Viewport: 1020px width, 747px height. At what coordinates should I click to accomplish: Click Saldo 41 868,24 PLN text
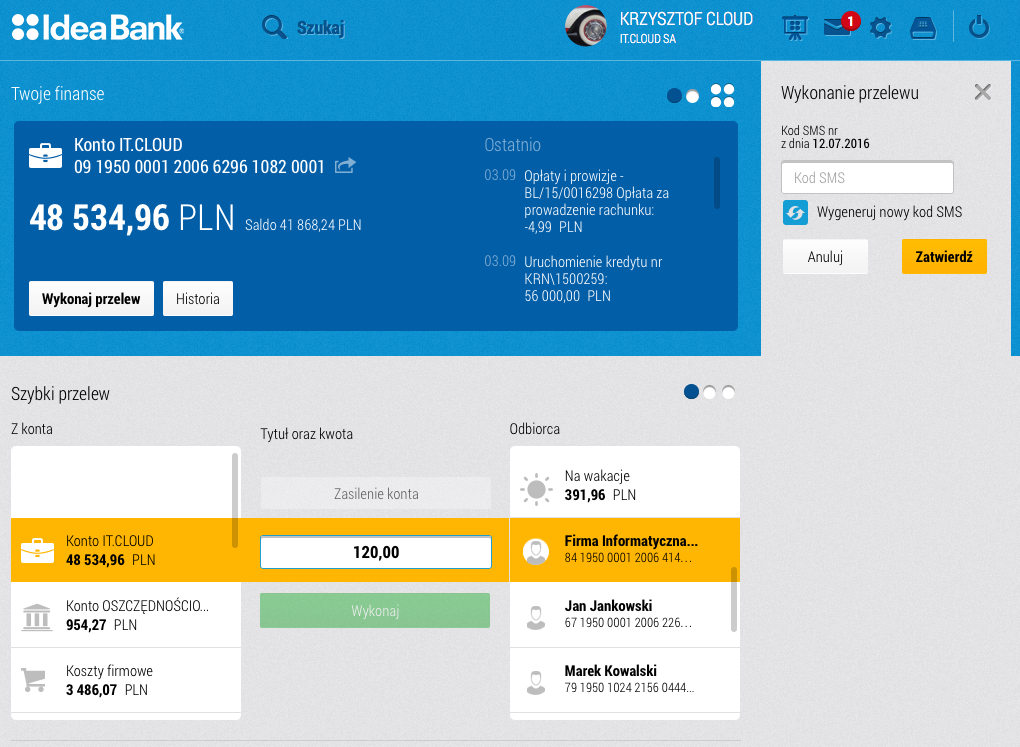pyautogui.click(x=303, y=225)
